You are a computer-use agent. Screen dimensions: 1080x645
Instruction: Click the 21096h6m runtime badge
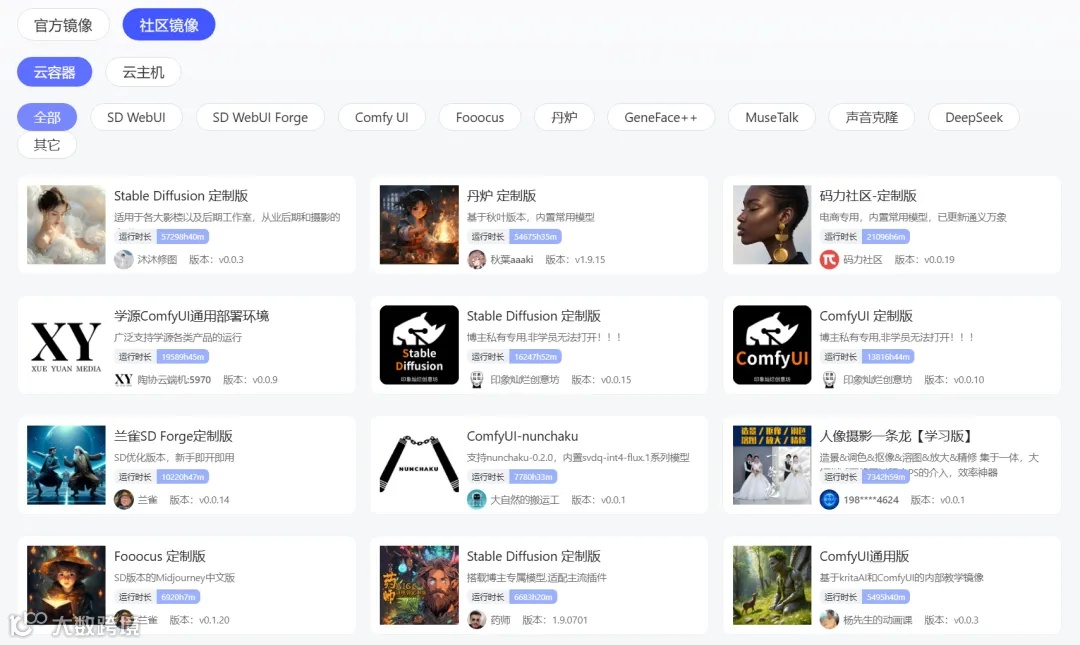(x=886, y=236)
